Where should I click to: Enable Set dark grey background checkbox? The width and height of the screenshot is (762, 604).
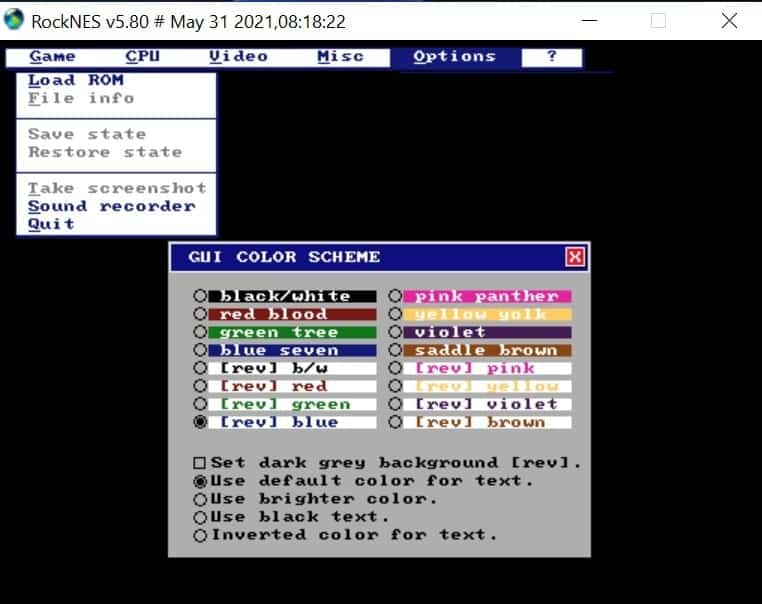199,463
